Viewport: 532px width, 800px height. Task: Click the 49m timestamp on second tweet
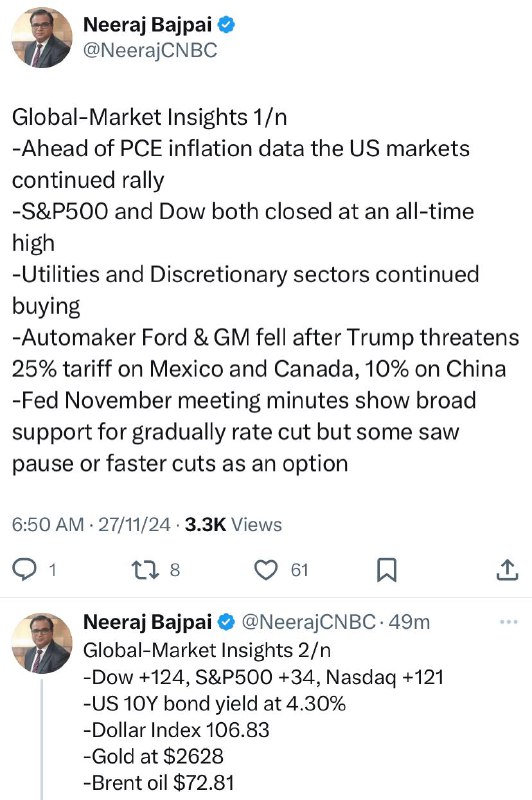pos(409,622)
